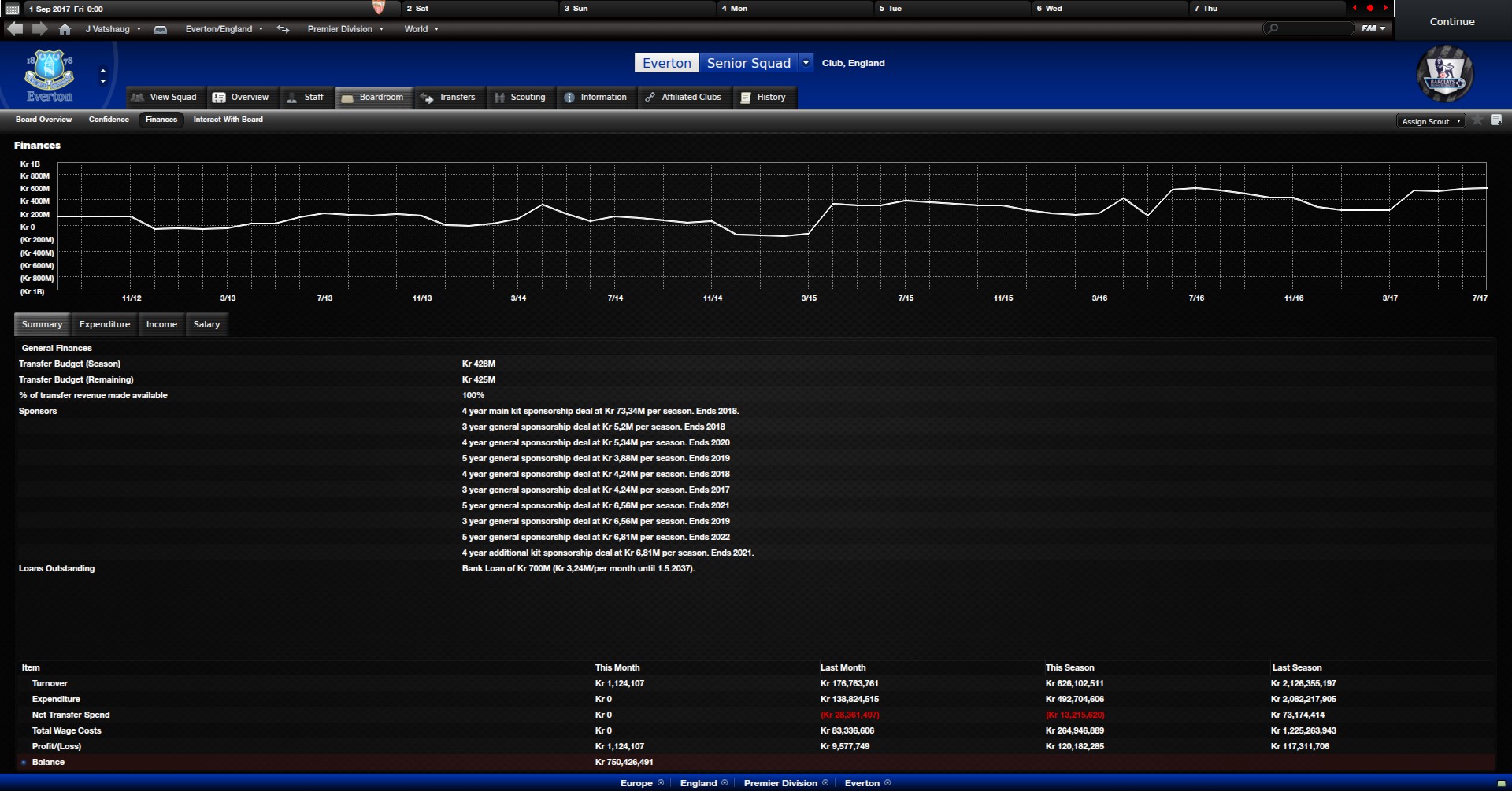The height and width of the screenshot is (791, 1512).
Task: Toggle the Balance row graph marker
Action: pyautogui.click(x=24, y=762)
